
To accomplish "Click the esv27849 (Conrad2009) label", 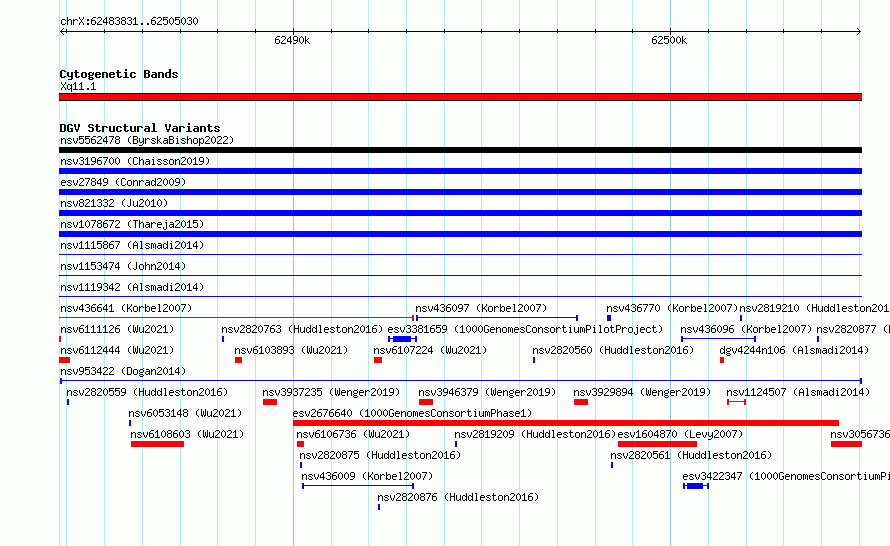I will pyautogui.click(x=123, y=182).
